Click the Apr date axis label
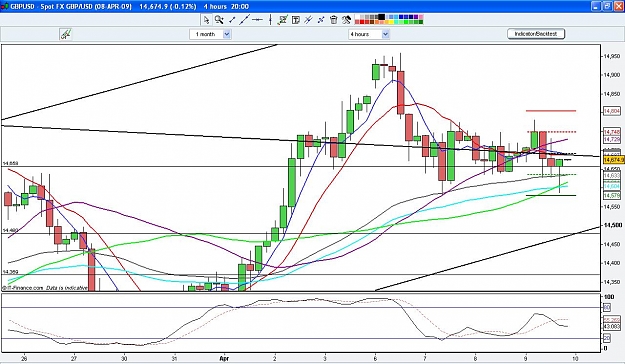 point(224,358)
